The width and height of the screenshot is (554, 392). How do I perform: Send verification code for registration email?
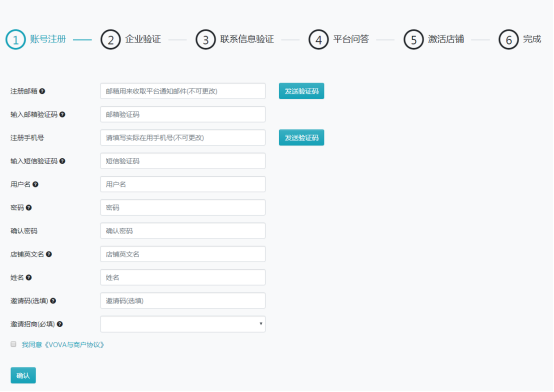[x=301, y=91]
